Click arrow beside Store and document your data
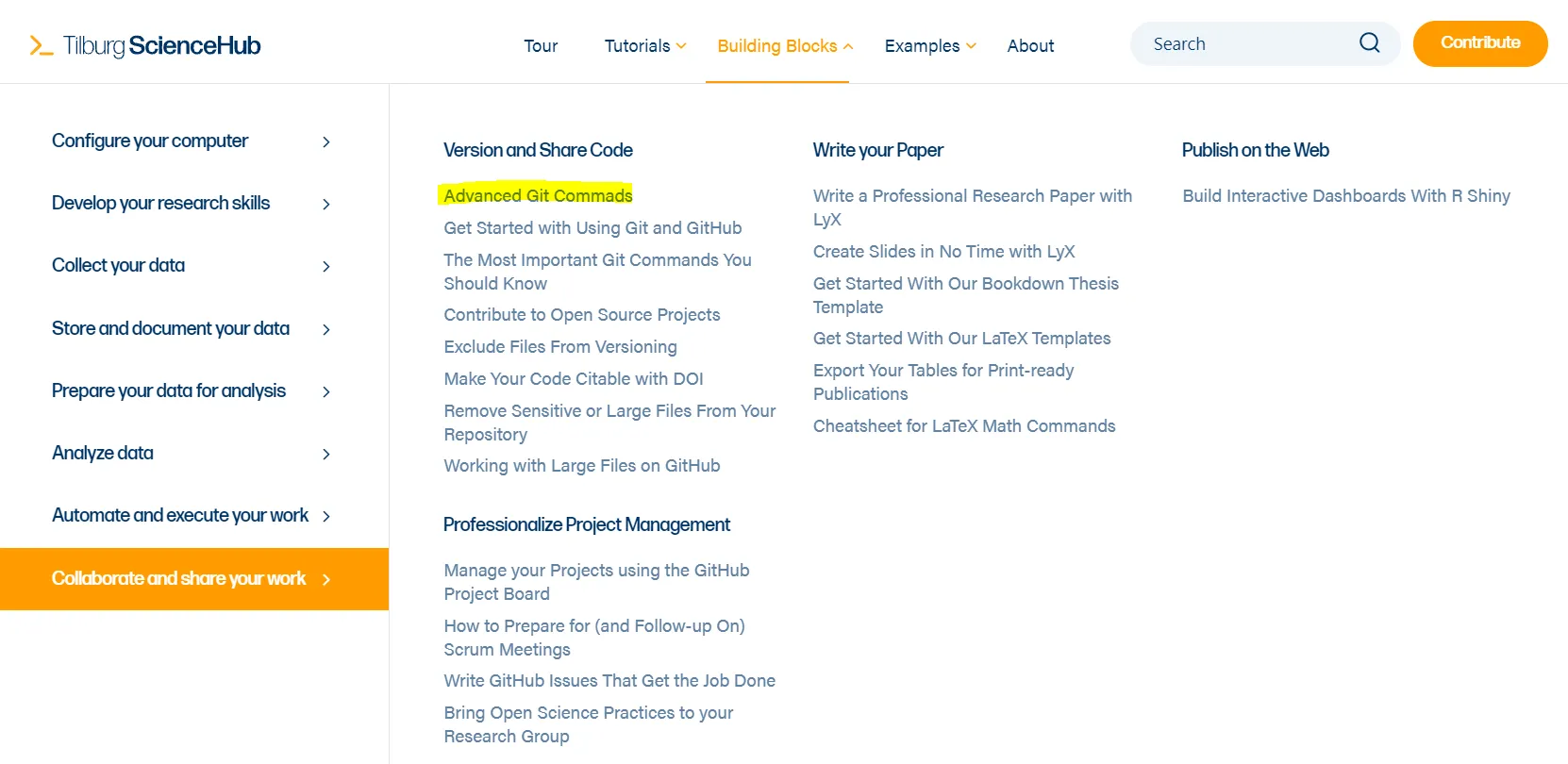Screen dimensions: 1568x764 pos(326,329)
